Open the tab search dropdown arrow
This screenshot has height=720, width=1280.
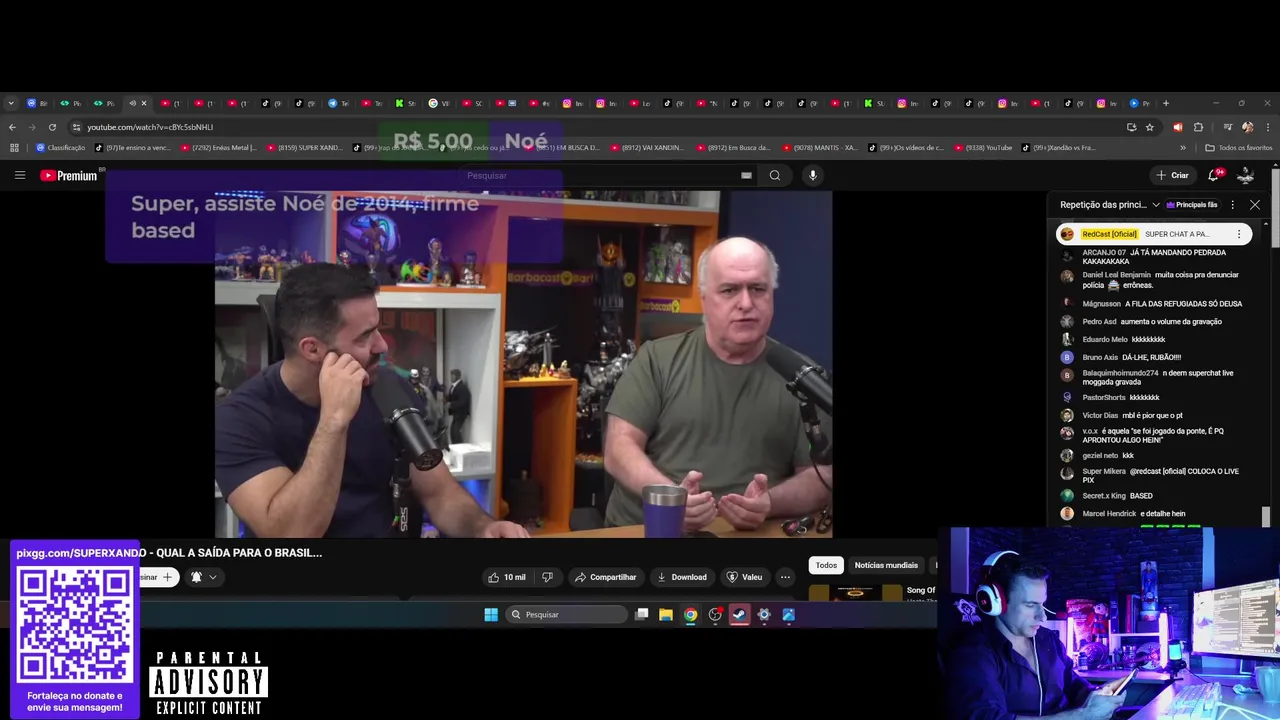click(x=11, y=103)
